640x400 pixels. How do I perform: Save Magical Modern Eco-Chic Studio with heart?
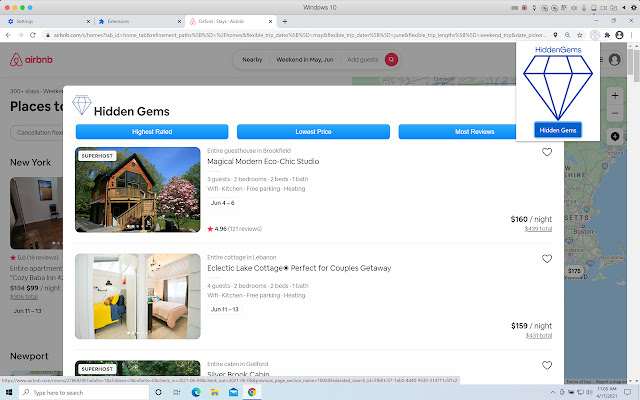547,152
